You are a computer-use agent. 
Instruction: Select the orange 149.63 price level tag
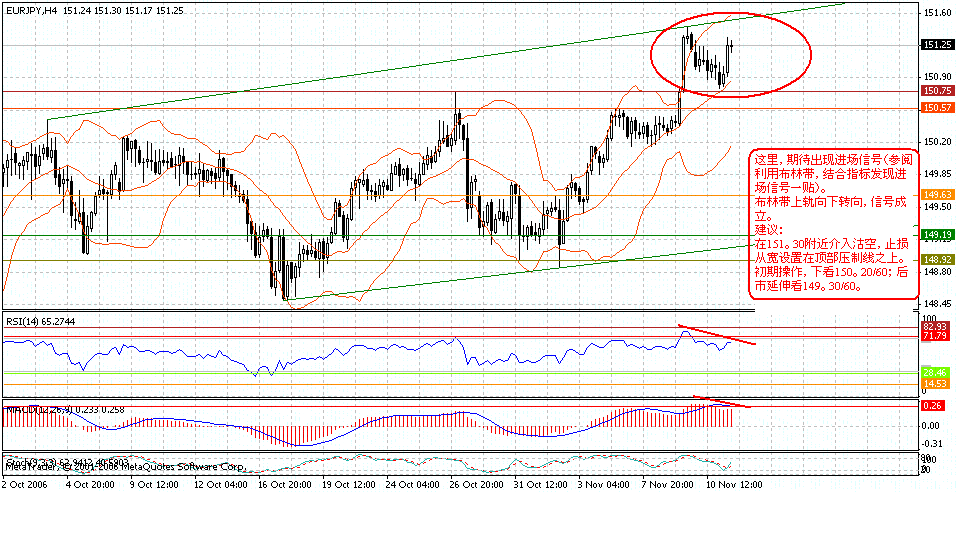click(937, 195)
